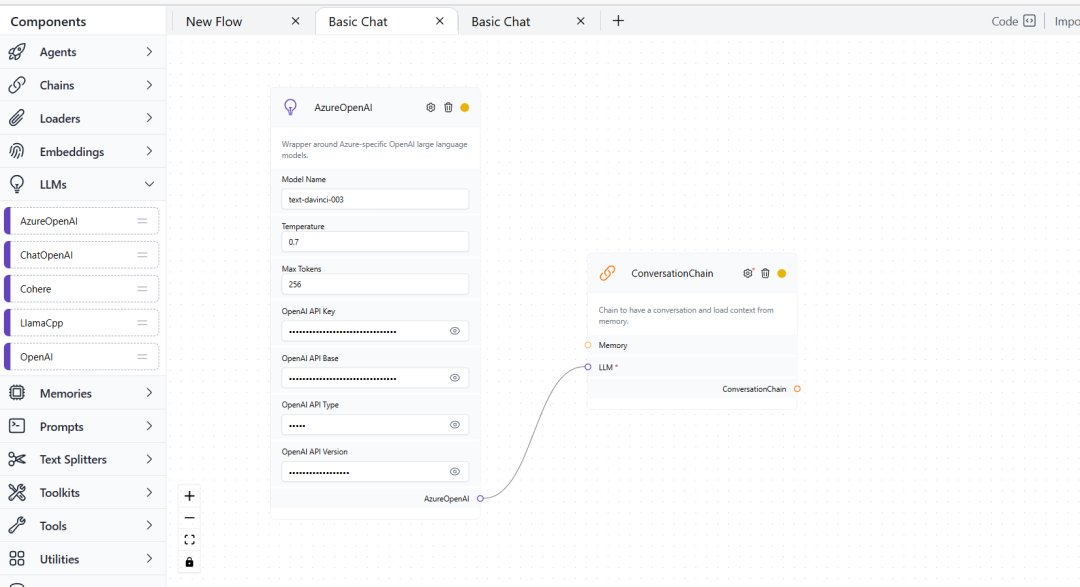Fit the flow to view
The height and width of the screenshot is (587, 1080).
(189, 540)
